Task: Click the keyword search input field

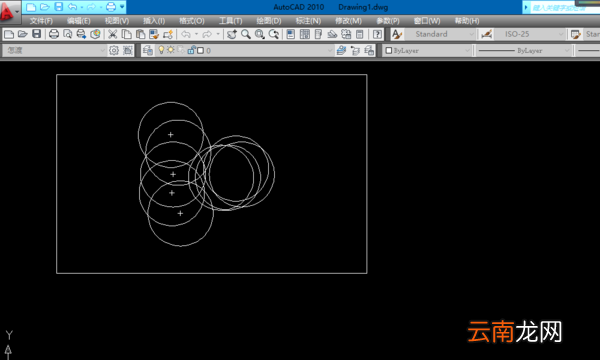Action: click(x=564, y=7)
